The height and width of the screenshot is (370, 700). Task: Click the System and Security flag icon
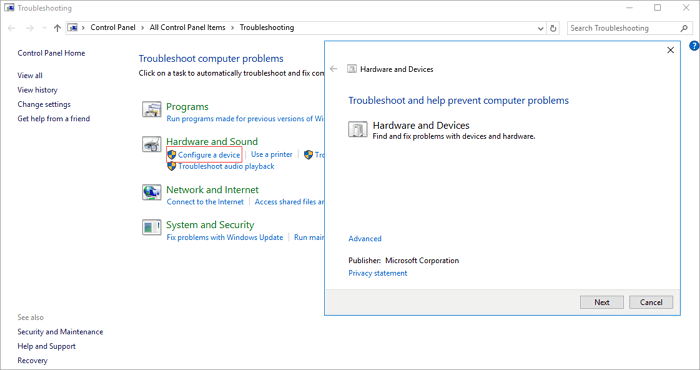click(151, 227)
